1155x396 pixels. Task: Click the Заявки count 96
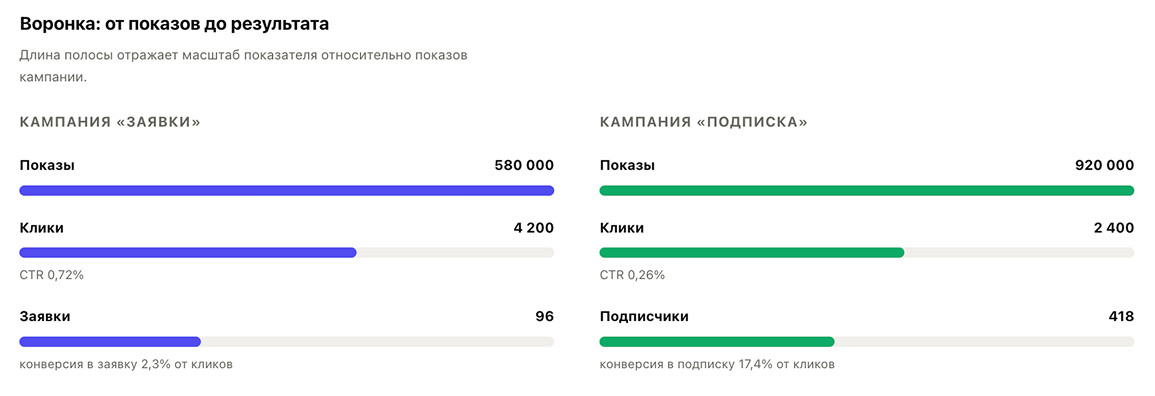tap(544, 317)
